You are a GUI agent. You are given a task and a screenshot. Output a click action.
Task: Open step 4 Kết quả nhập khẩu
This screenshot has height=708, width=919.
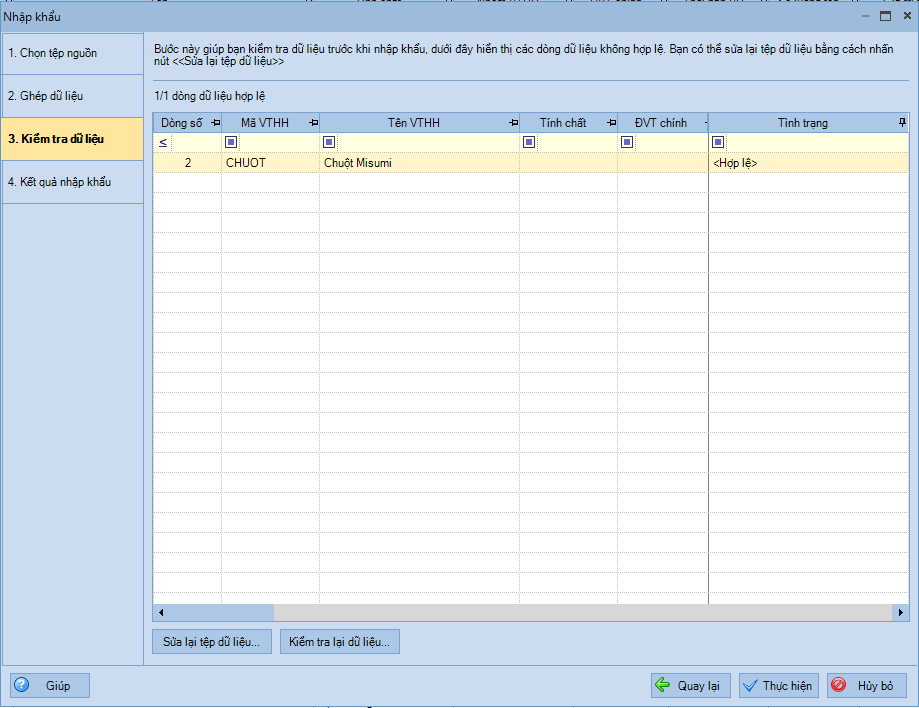pos(72,182)
